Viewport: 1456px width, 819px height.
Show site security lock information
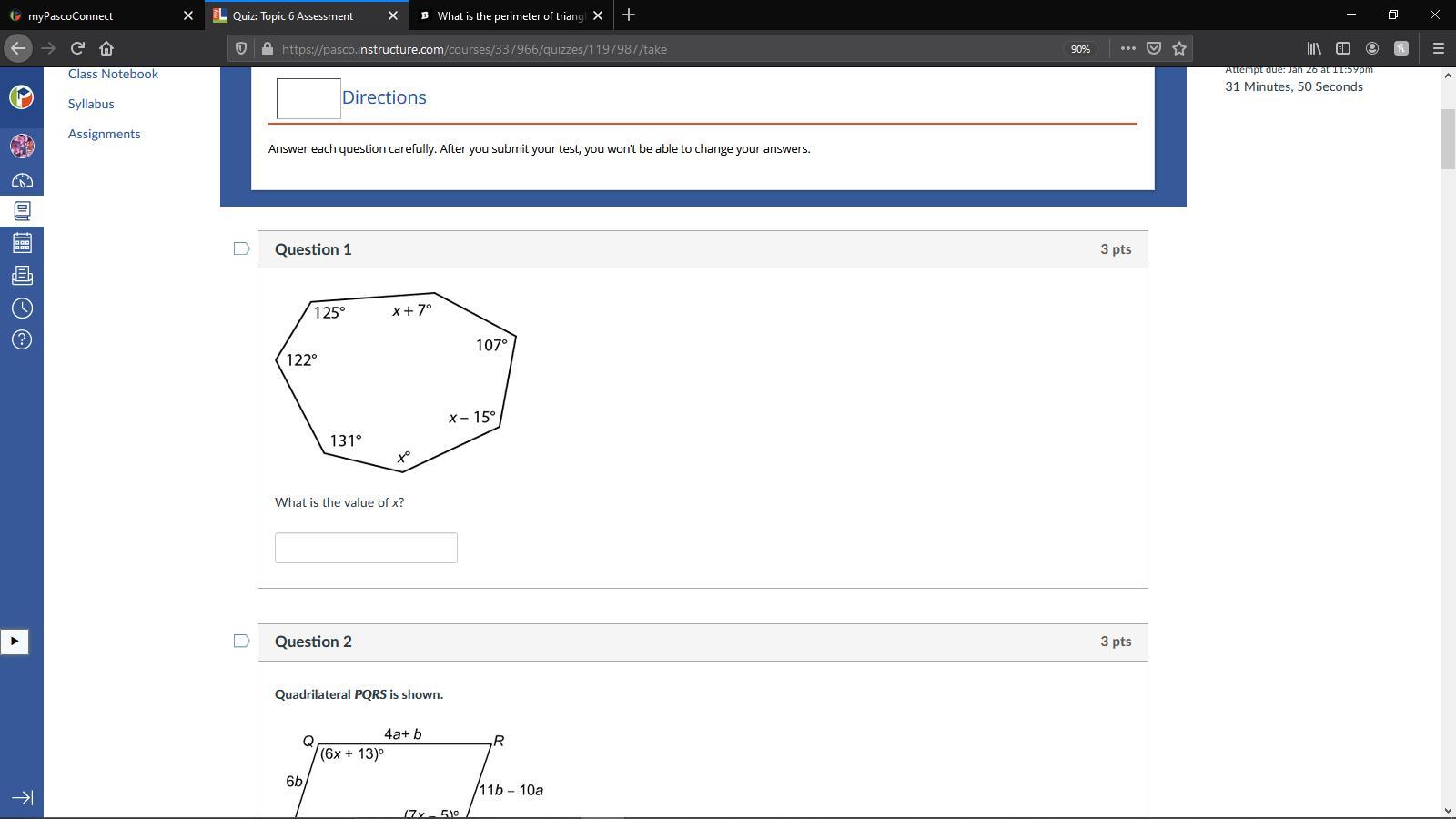tap(267, 49)
